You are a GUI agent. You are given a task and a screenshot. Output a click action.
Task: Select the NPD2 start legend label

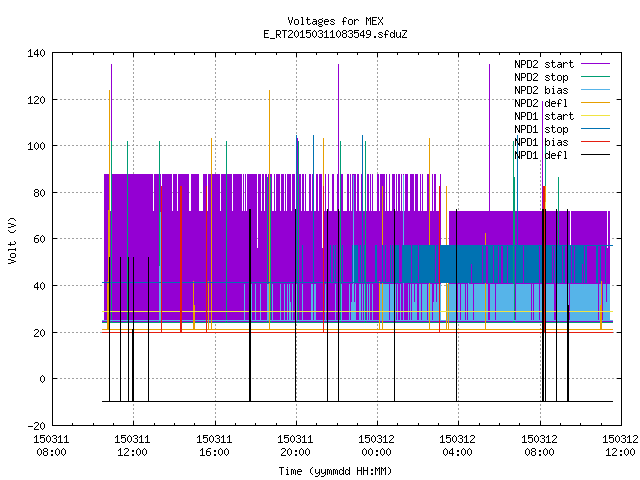click(544, 64)
